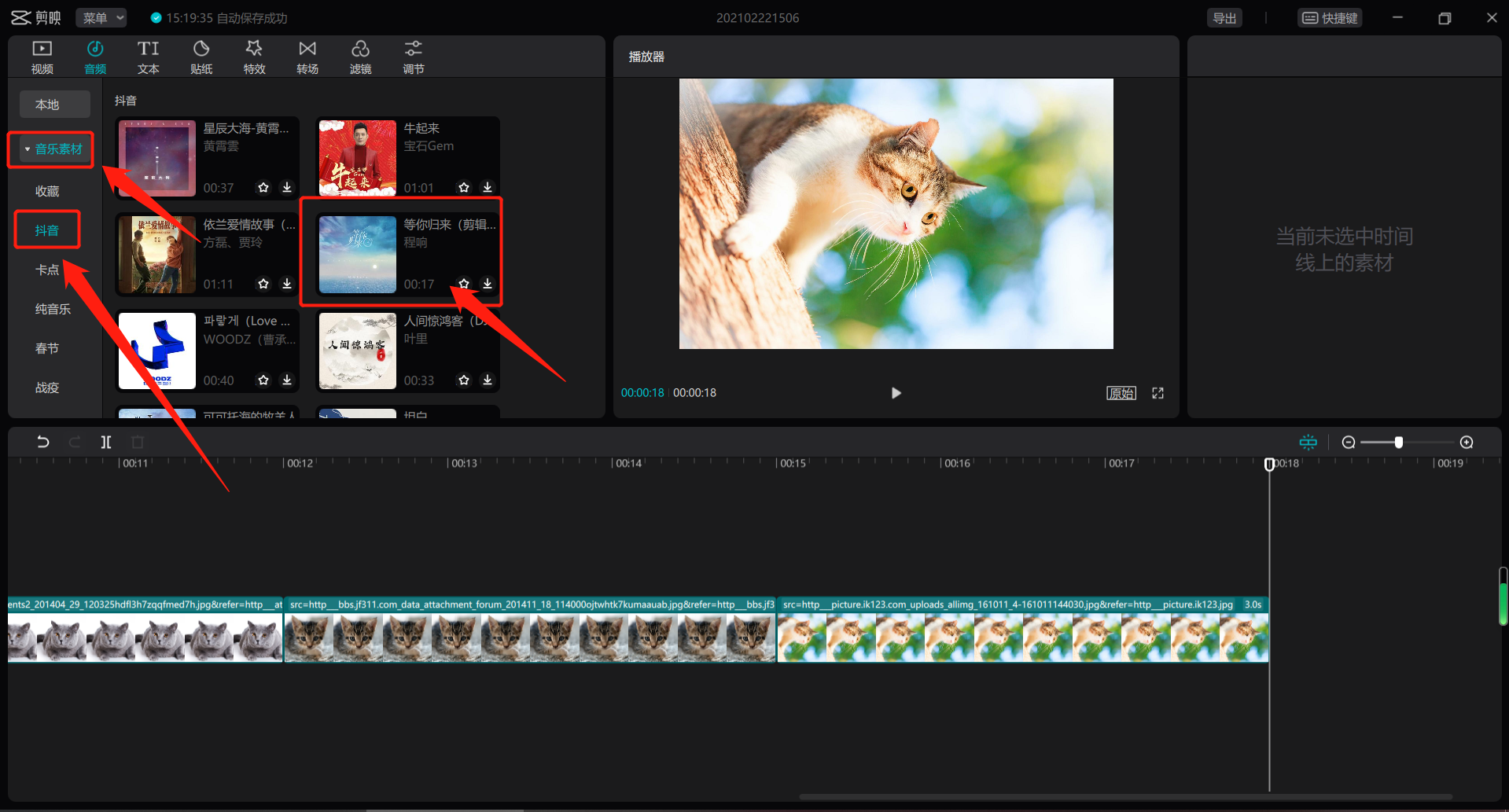This screenshot has height=812, width=1509.
Task: Collapse the 音乐素材 category tree
Action: click(x=28, y=149)
